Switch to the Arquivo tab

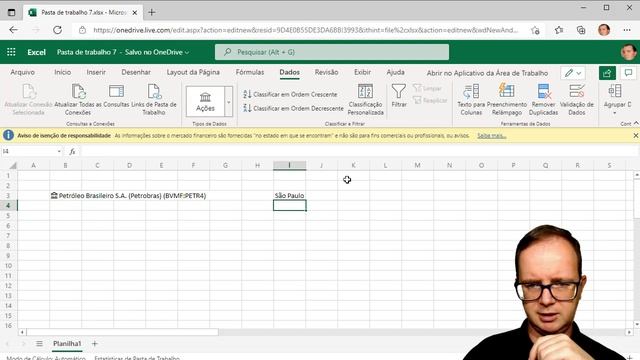point(22,72)
